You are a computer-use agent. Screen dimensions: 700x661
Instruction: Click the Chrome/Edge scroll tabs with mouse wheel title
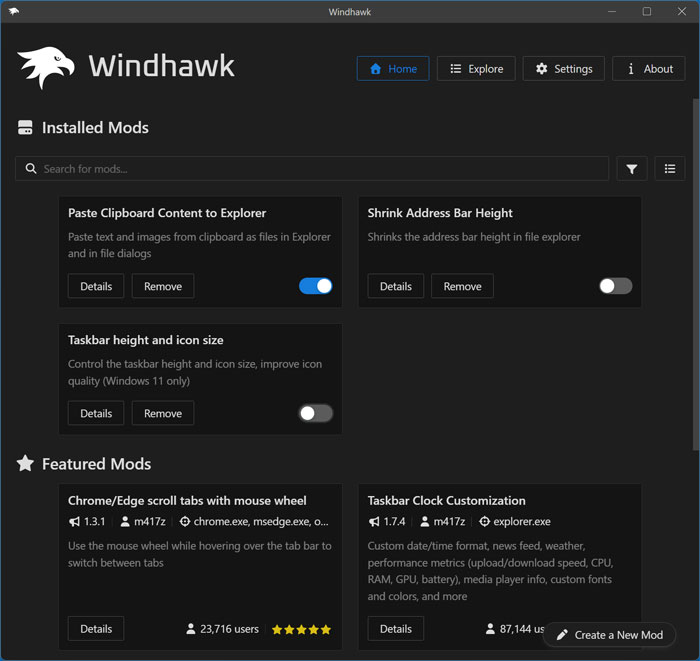(187, 500)
